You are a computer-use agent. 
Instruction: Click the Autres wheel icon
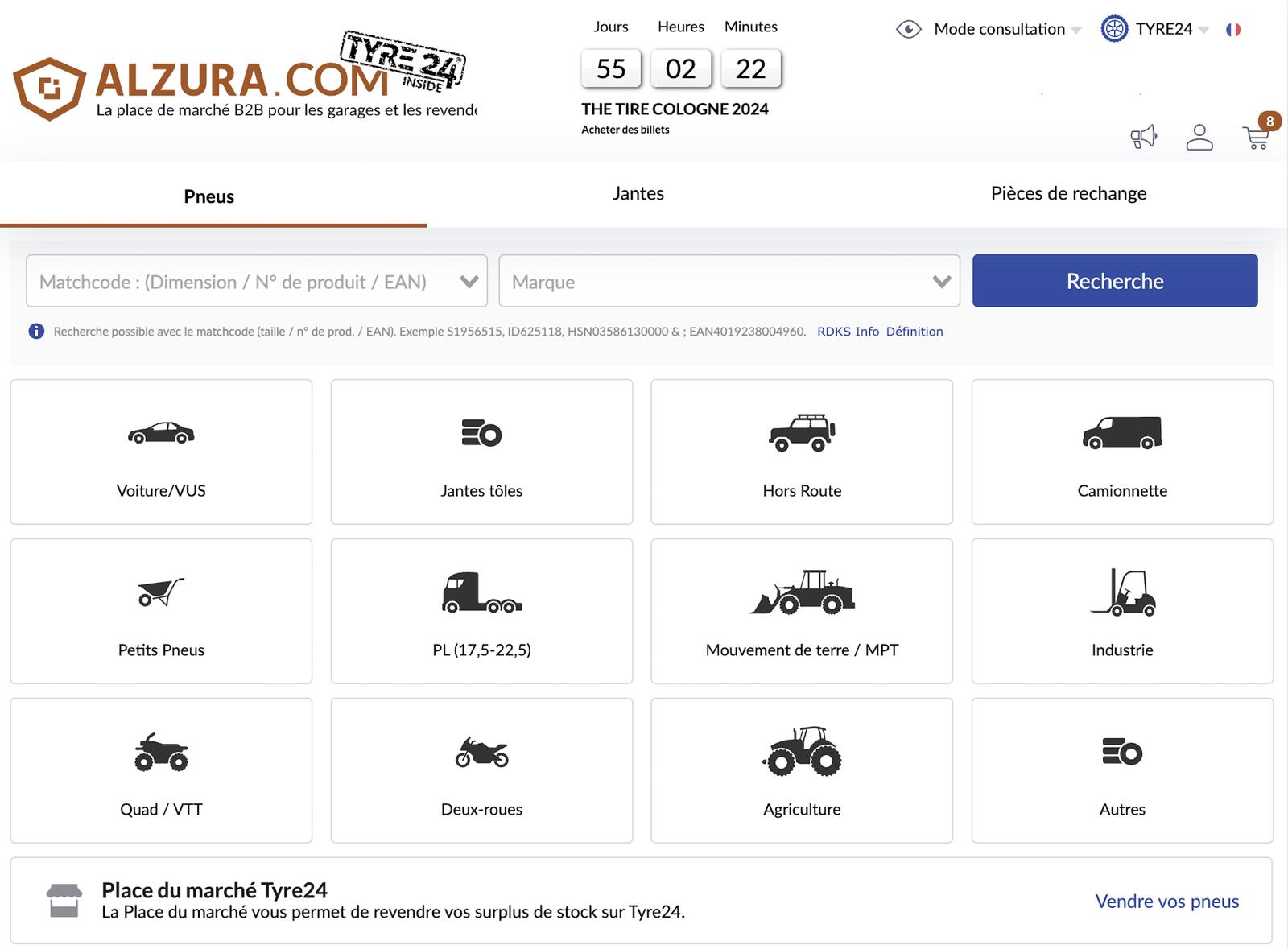click(x=1122, y=751)
